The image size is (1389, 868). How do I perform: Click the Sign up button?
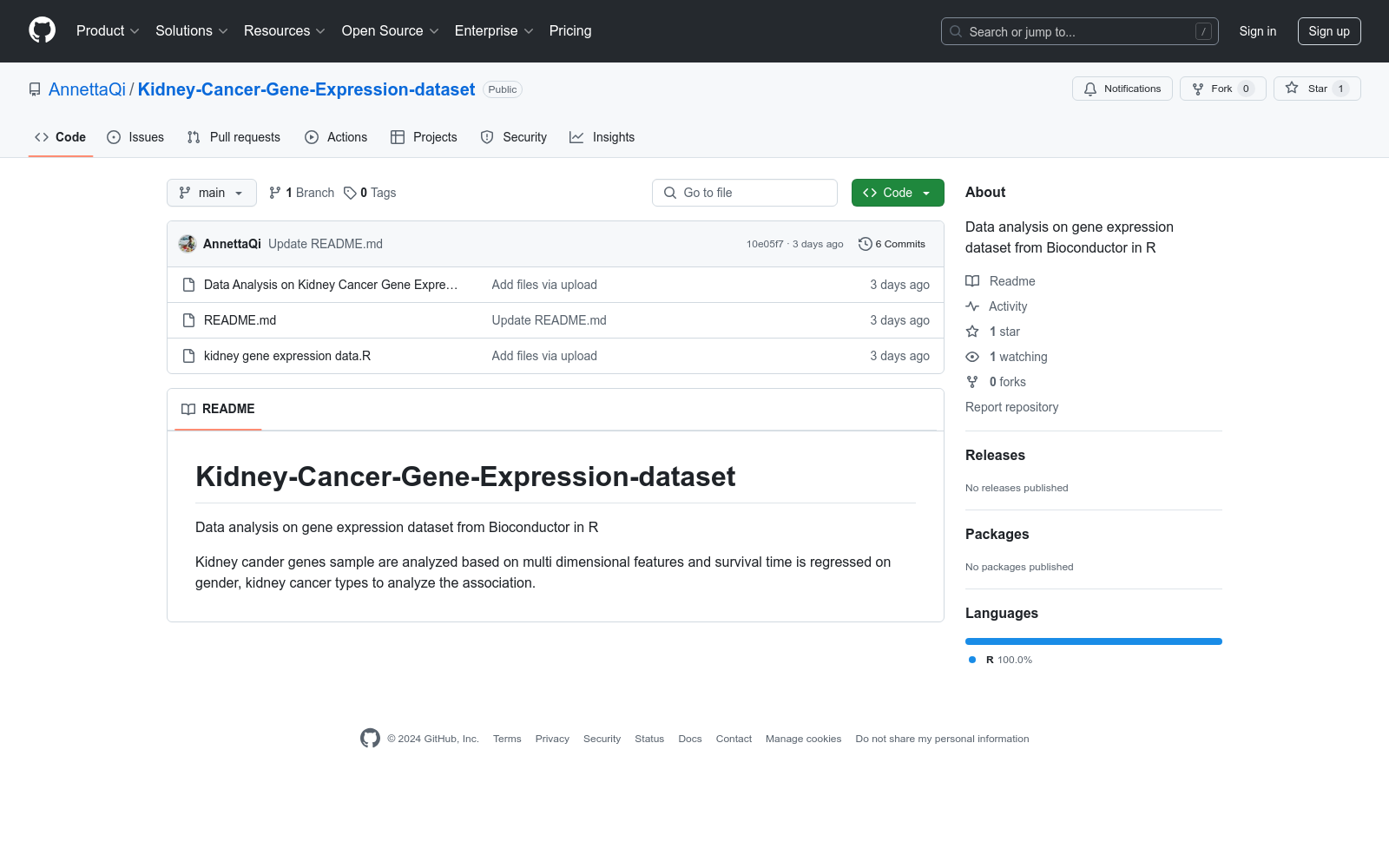coord(1329,31)
